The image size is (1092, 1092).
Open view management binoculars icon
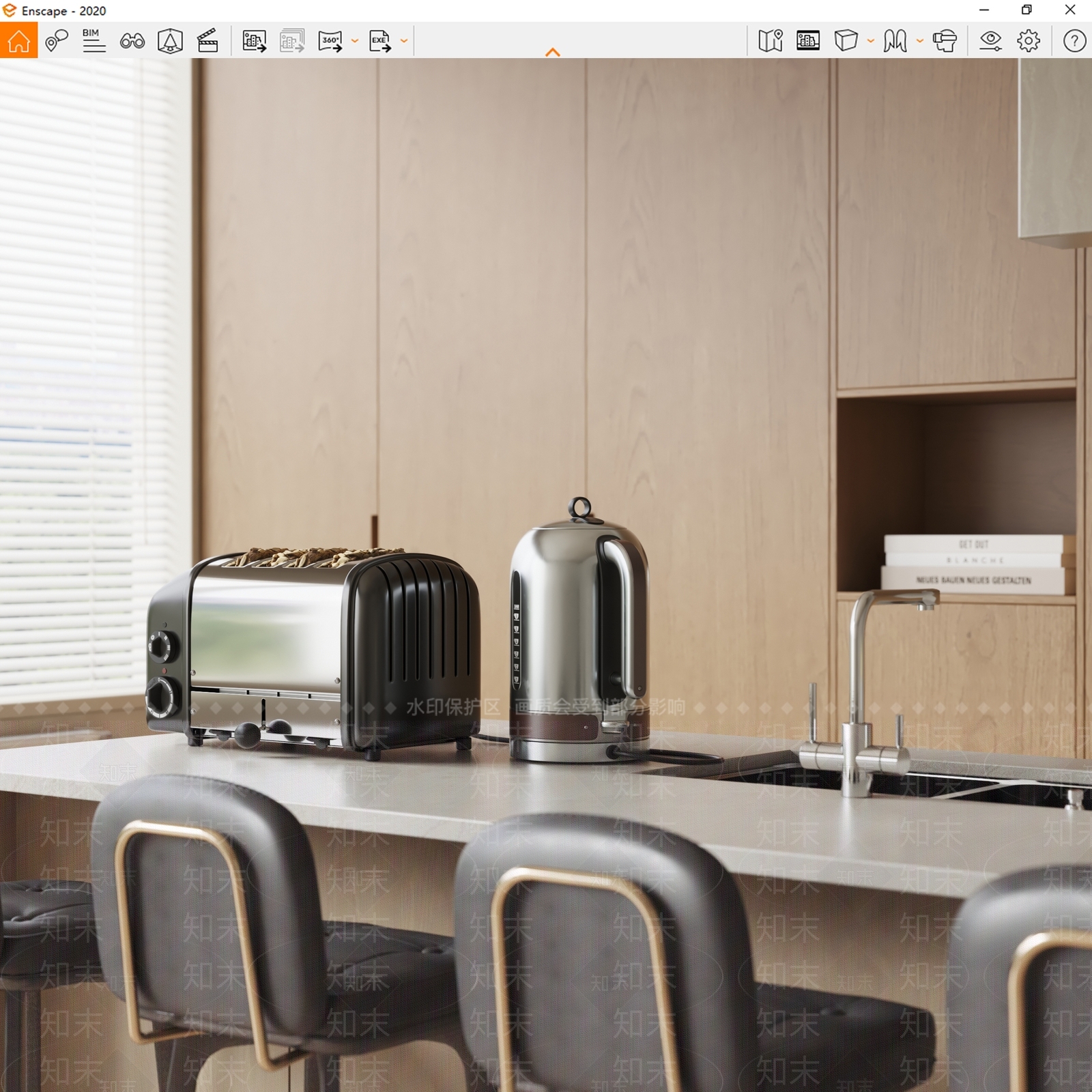pos(132,41)
